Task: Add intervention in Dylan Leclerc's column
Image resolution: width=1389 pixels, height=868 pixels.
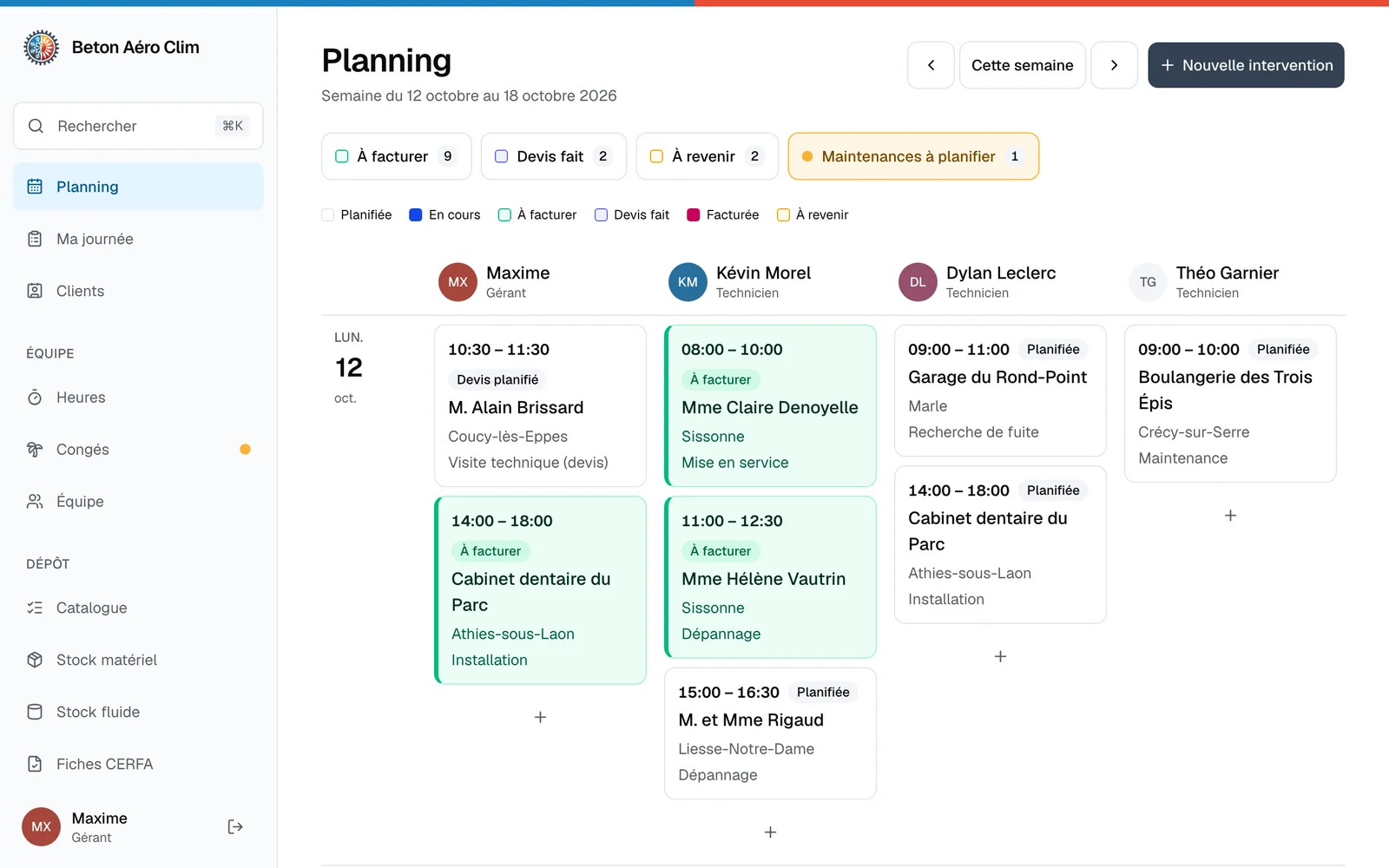Action: pyautogui.click(x=1000, y=657)
